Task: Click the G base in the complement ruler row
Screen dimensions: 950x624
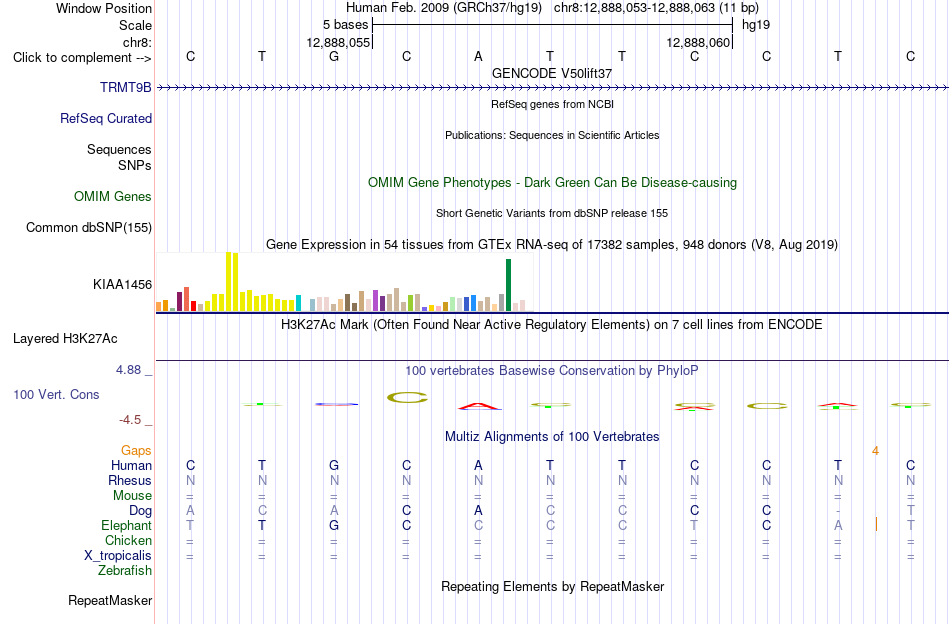Action: coord(334,56)
